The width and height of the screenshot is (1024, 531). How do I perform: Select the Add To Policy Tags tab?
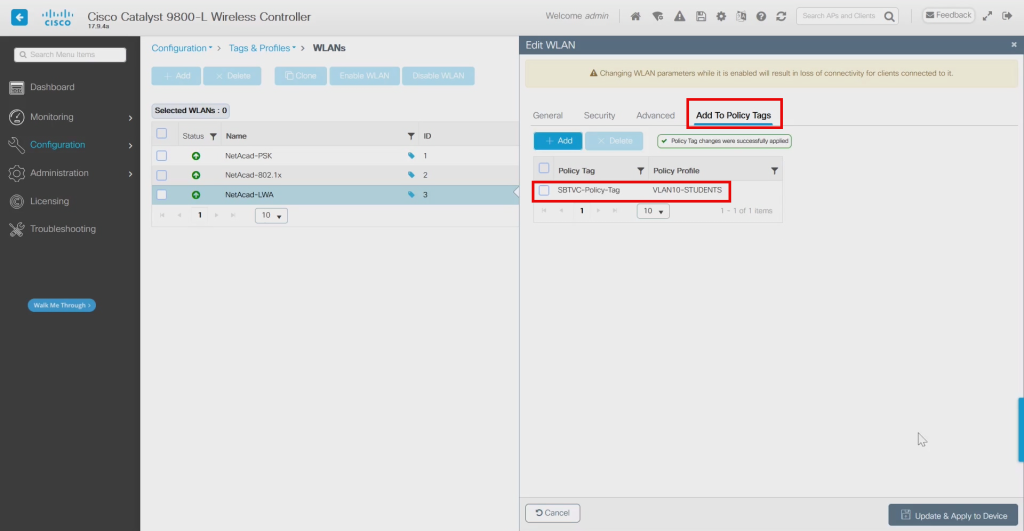(x=733, y=116)
